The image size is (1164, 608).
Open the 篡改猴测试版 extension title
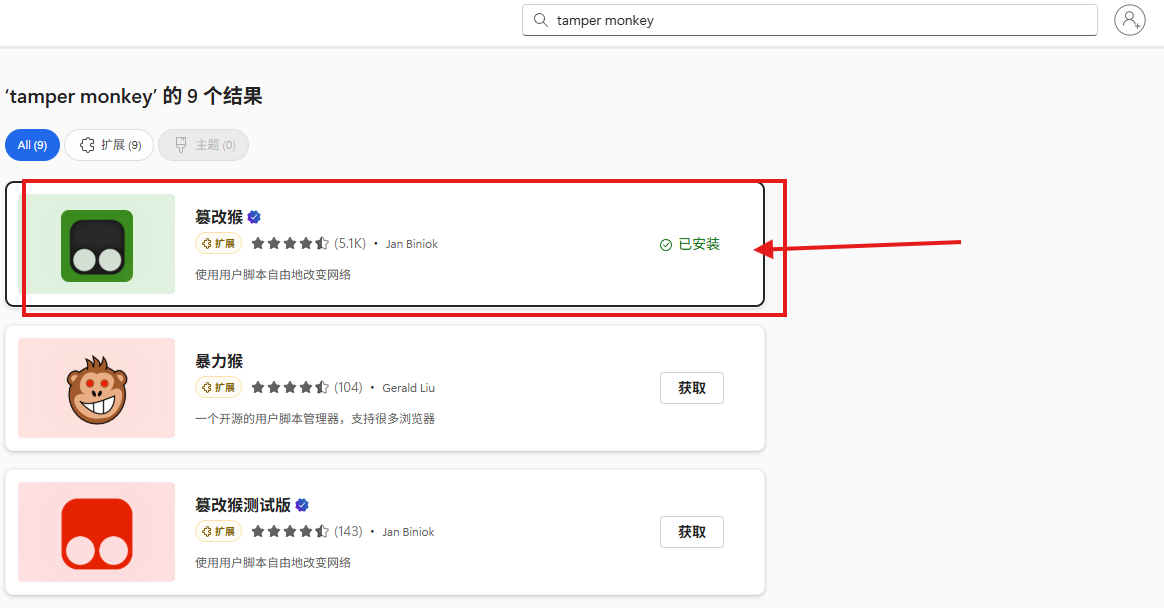[243, 505]
